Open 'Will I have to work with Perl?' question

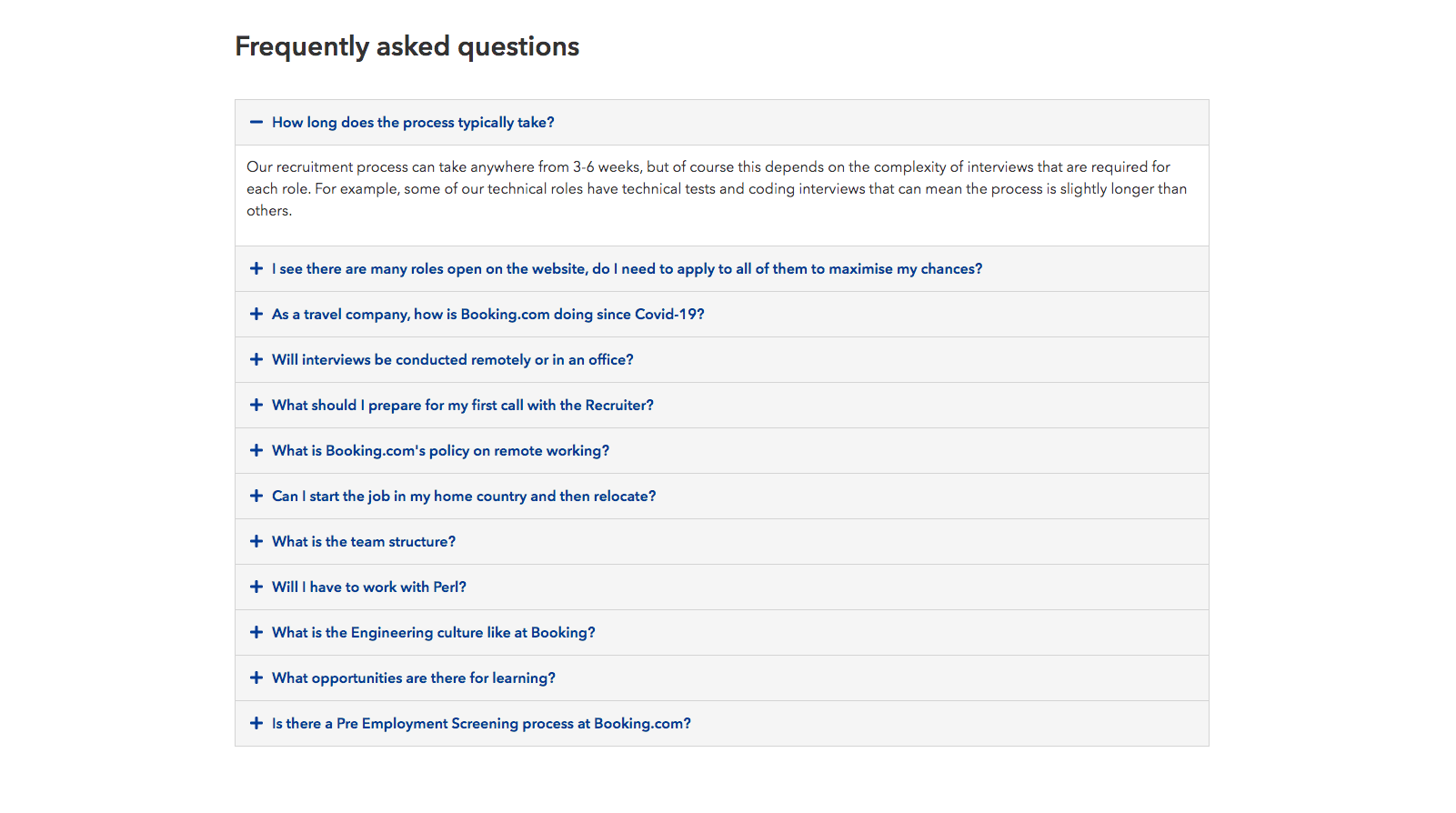point(722,587)
